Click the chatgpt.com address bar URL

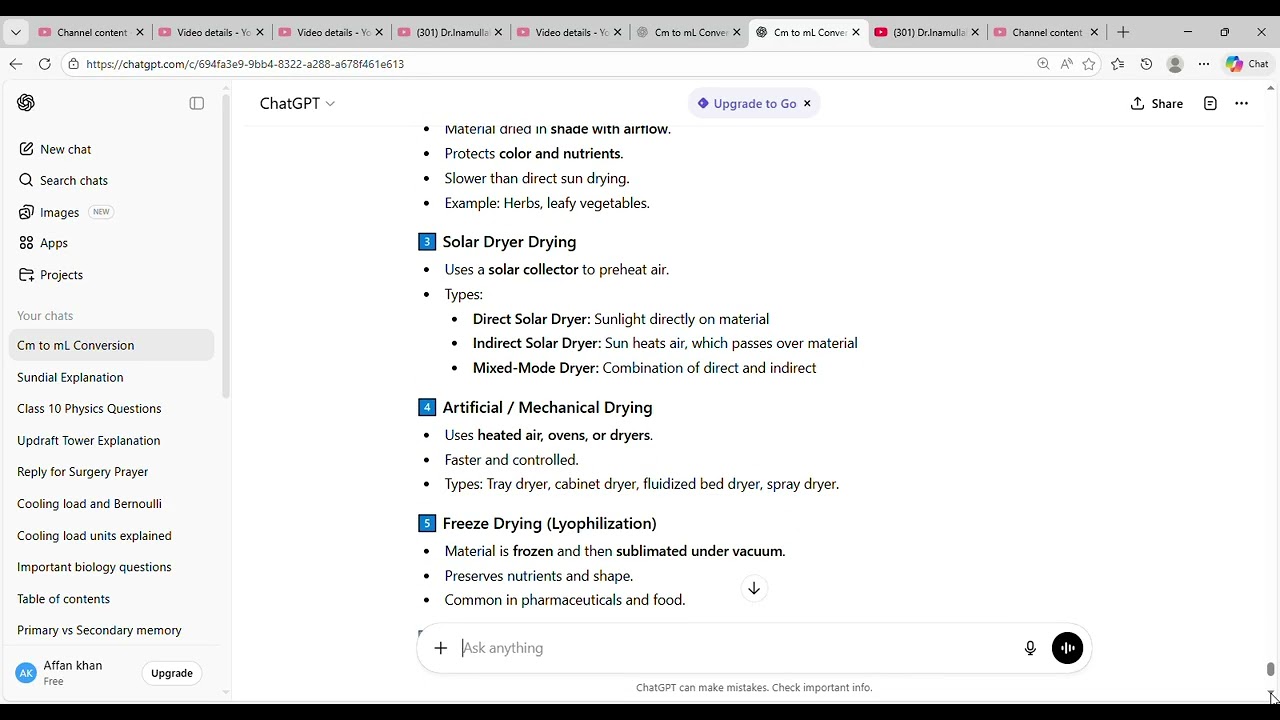[x=245, y=64]
